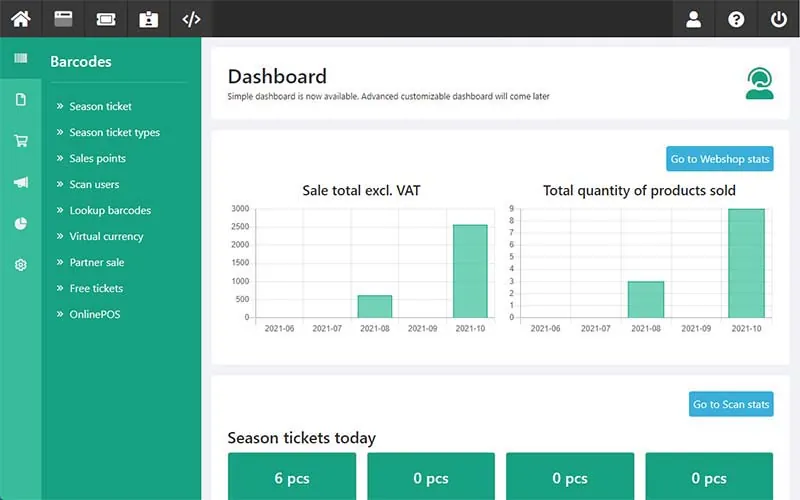Open the ticket icon in top bar
This screenshot has height=500, width=800.
click(106, 19)
